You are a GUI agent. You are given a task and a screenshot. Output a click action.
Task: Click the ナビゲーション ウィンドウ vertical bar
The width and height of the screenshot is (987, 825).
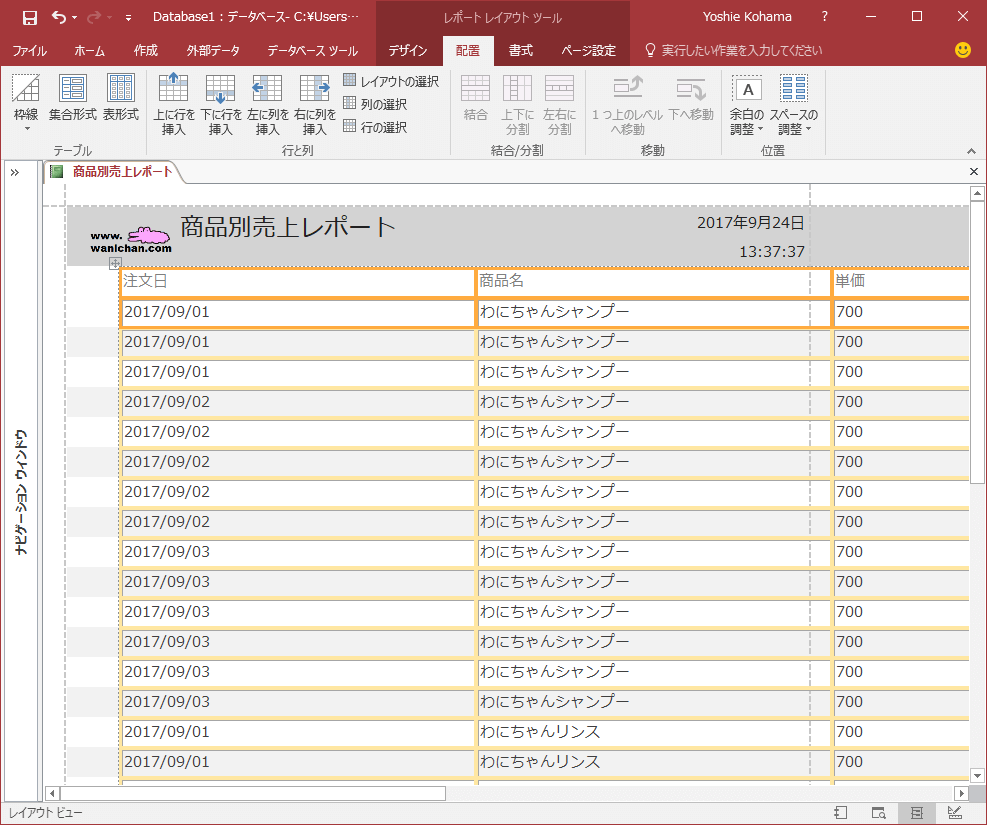tap(21, 492)
